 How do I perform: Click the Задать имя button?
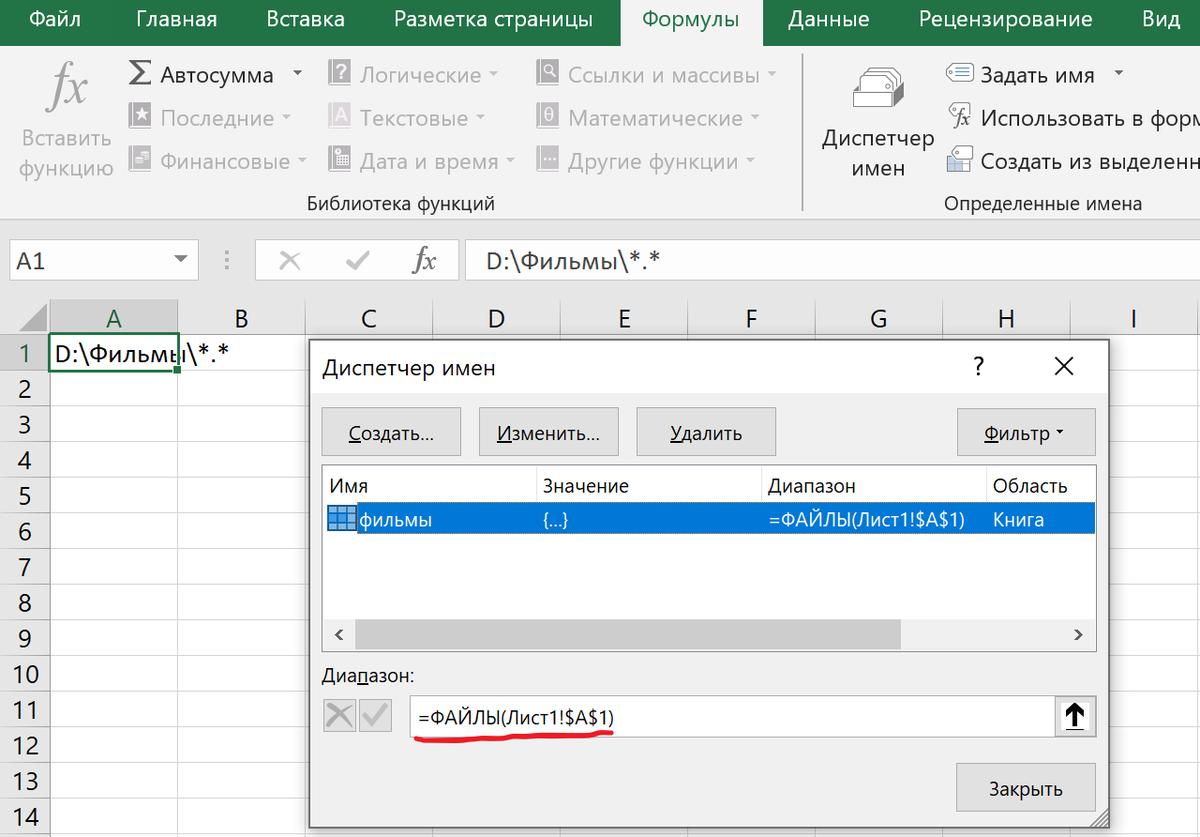click(1021, 75)
